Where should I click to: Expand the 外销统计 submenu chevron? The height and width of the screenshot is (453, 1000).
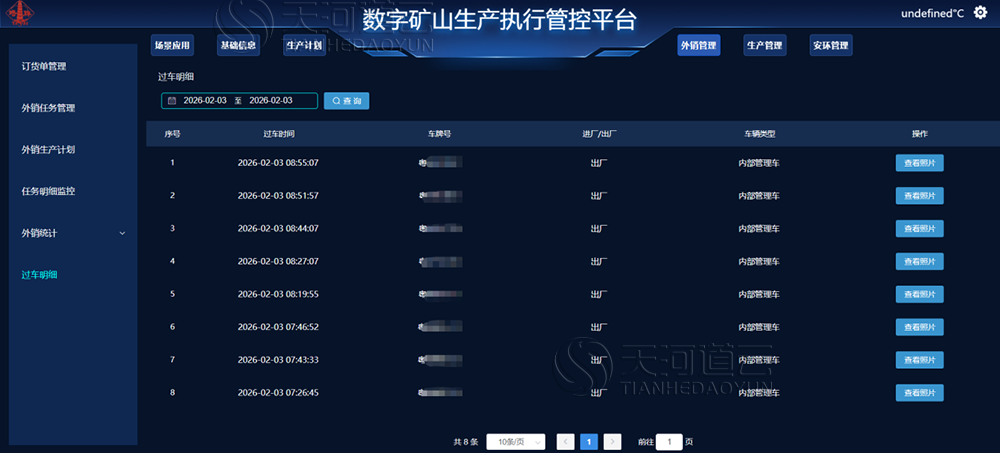pos(122,234)
